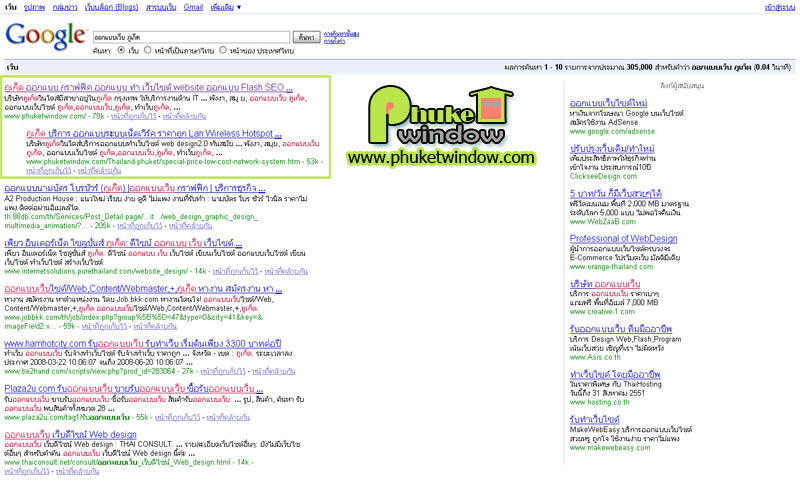800x481 pixels.
Task: Open the Plaza2u.com result title
Action: tap(134, 389)
